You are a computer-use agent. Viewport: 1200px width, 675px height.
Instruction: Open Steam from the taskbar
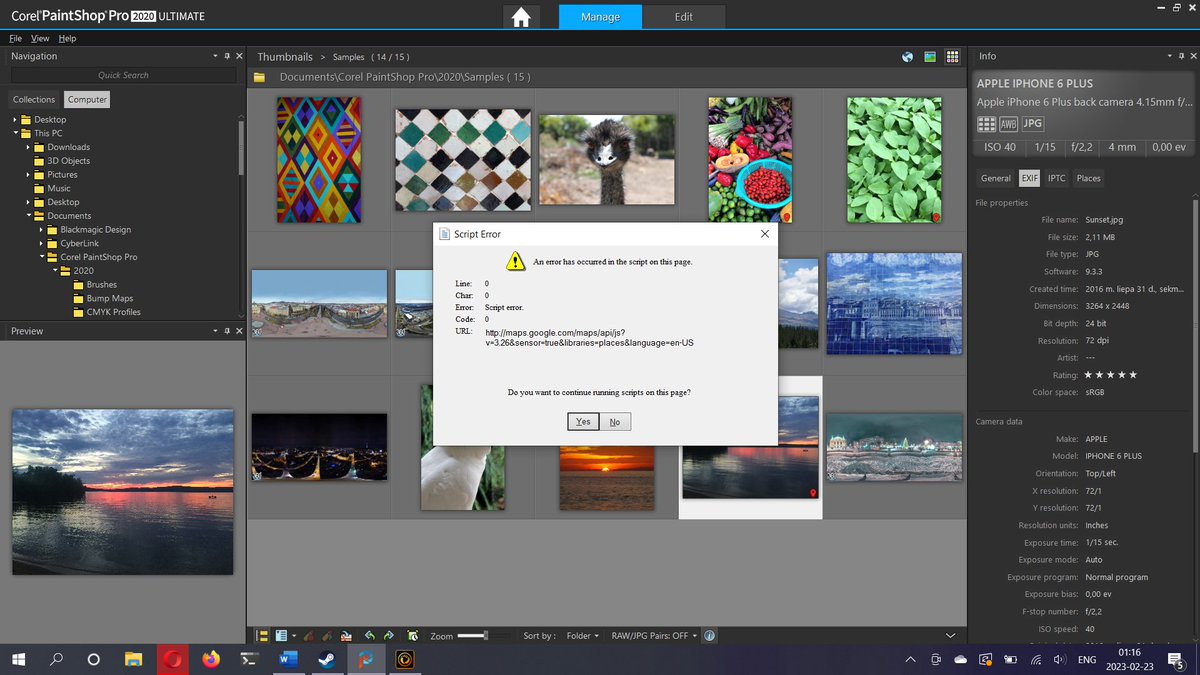pos(326,659)
